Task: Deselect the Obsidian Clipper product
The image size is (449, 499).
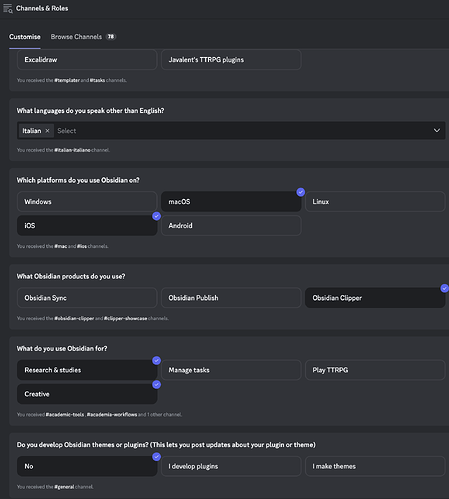Action: [x=375, y=298]
